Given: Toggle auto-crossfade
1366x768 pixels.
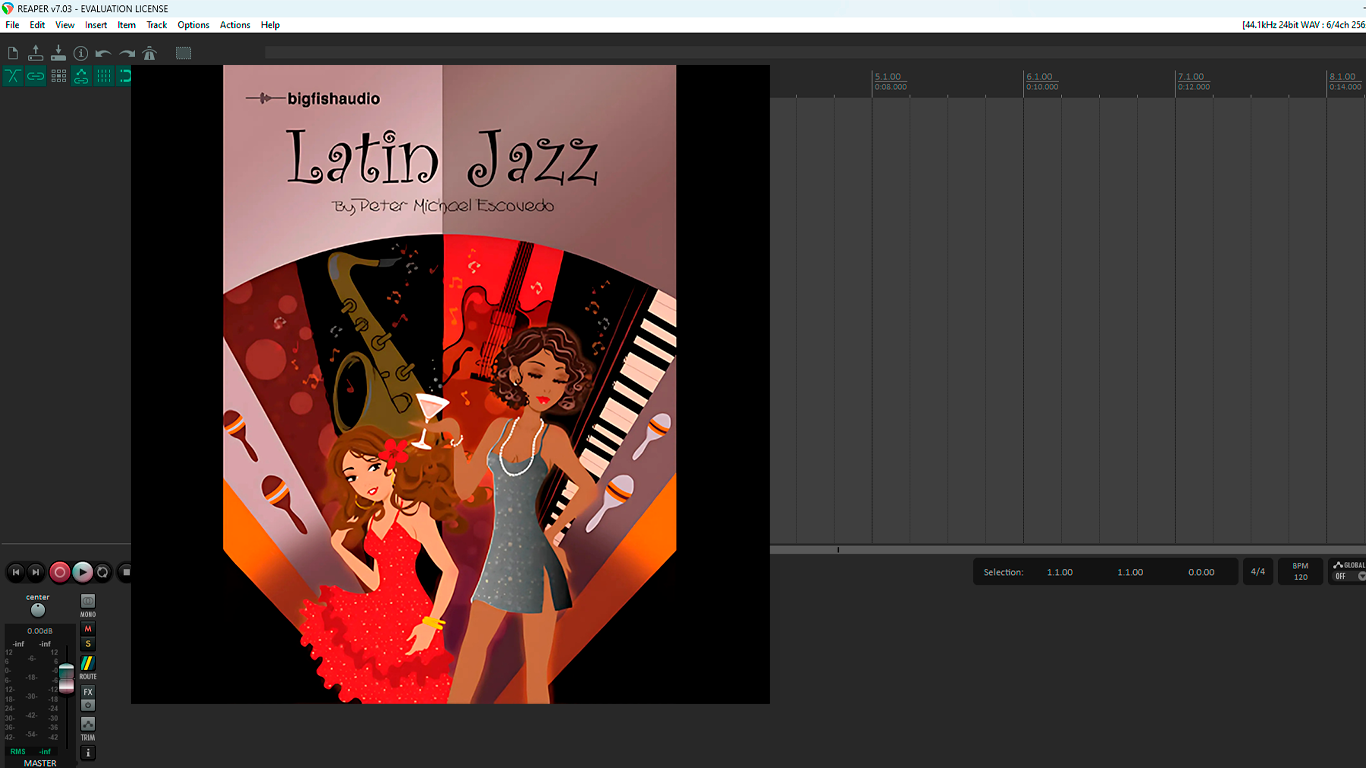Looking at the screenshot, I should coord(13,76).
